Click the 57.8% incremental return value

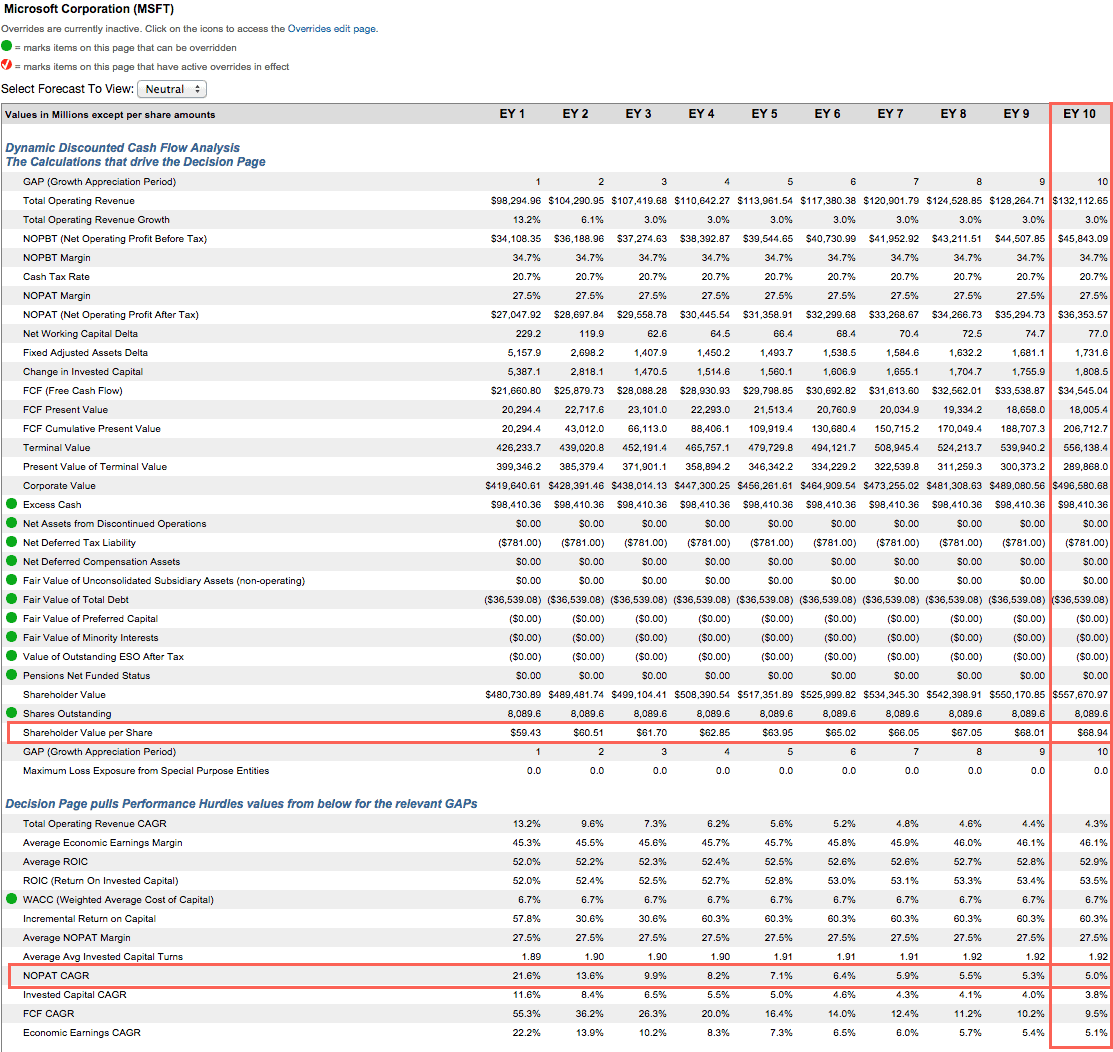[526, 919]
